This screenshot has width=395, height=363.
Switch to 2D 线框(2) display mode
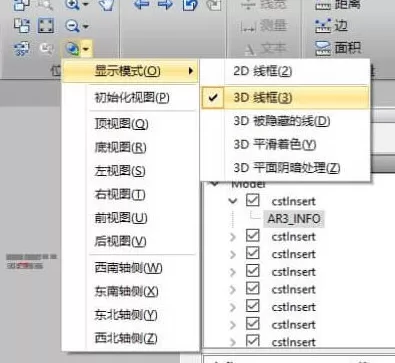[x=285, y=71]
